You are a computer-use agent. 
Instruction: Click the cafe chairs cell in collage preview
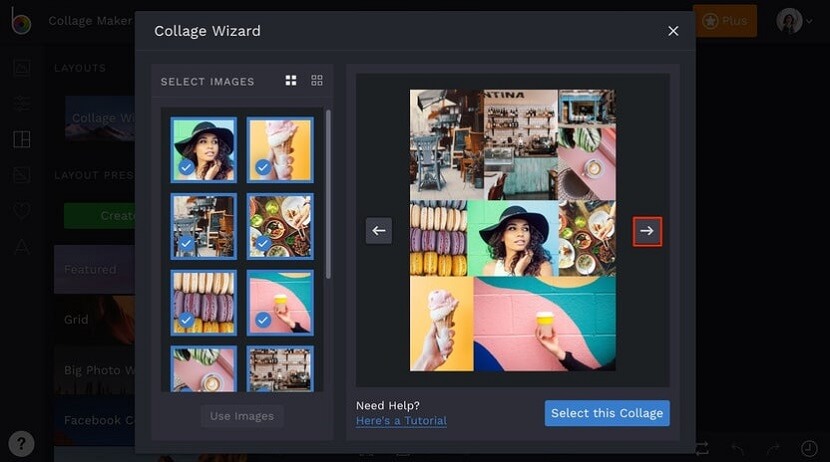click(x=447, y=144)
